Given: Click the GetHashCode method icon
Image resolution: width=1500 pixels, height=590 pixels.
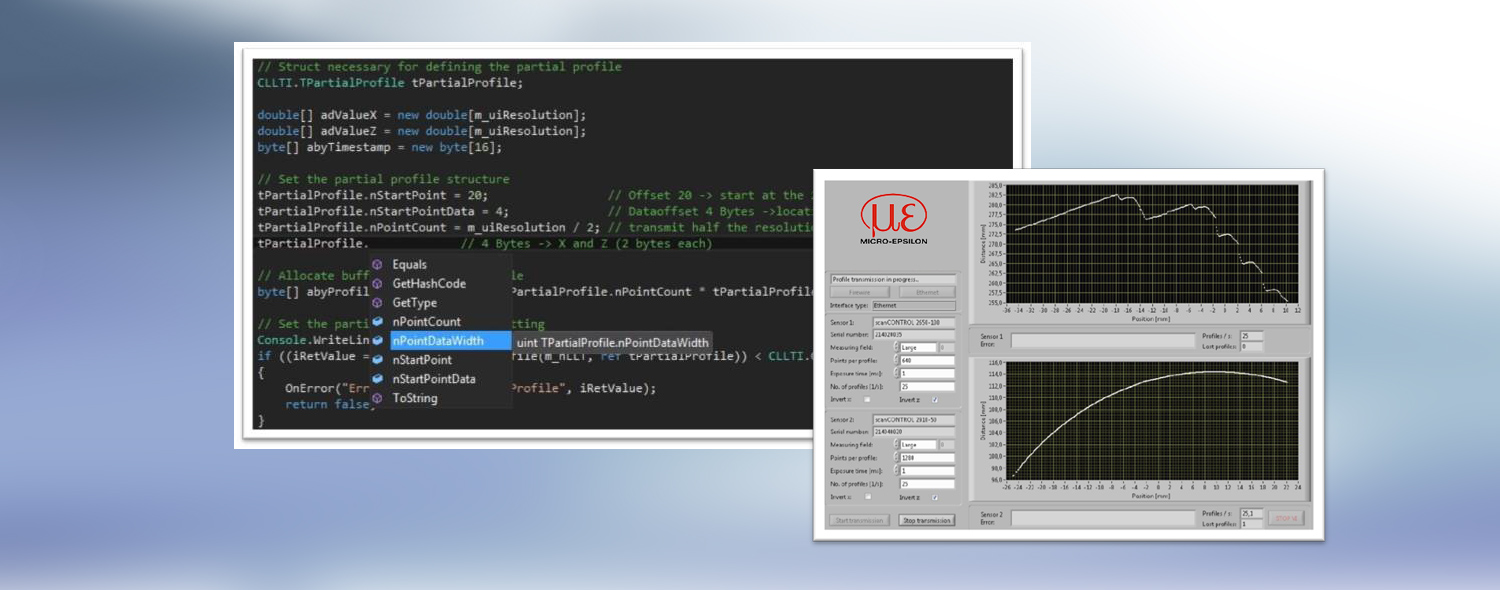Looking at the screenshot, I should coord(377,284).
